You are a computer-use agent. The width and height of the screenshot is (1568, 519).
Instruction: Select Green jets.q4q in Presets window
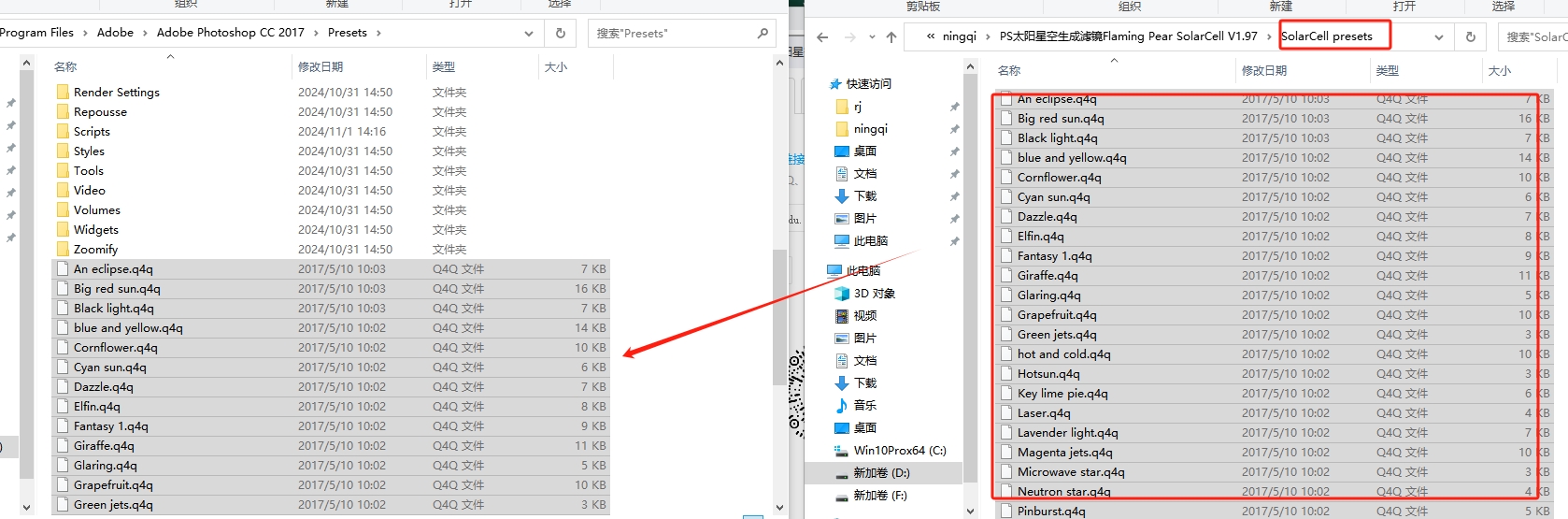tap(332, 504)
